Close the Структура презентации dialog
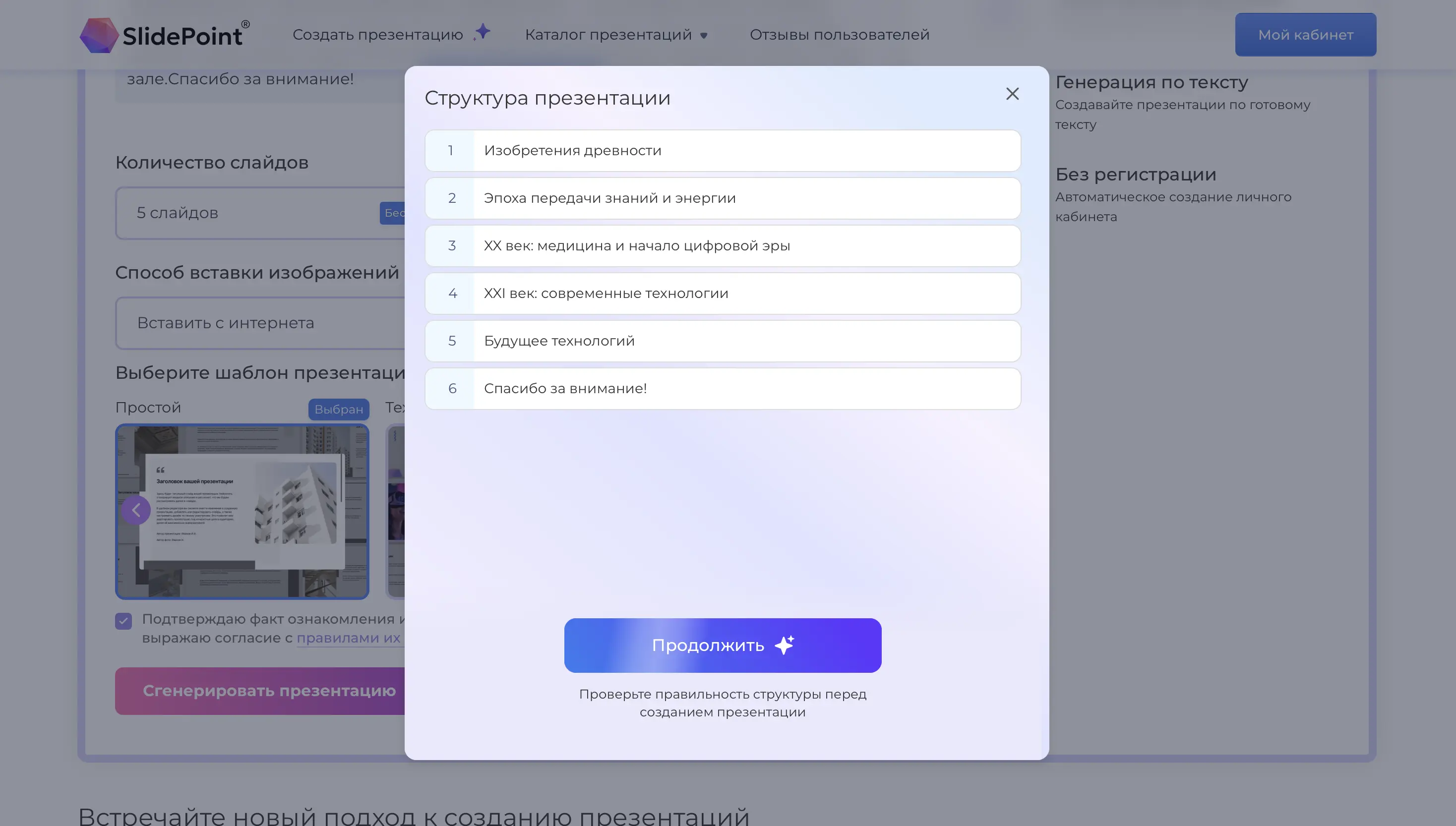The height and width of the screenshot is (826, 1456). coord(1012,94)
